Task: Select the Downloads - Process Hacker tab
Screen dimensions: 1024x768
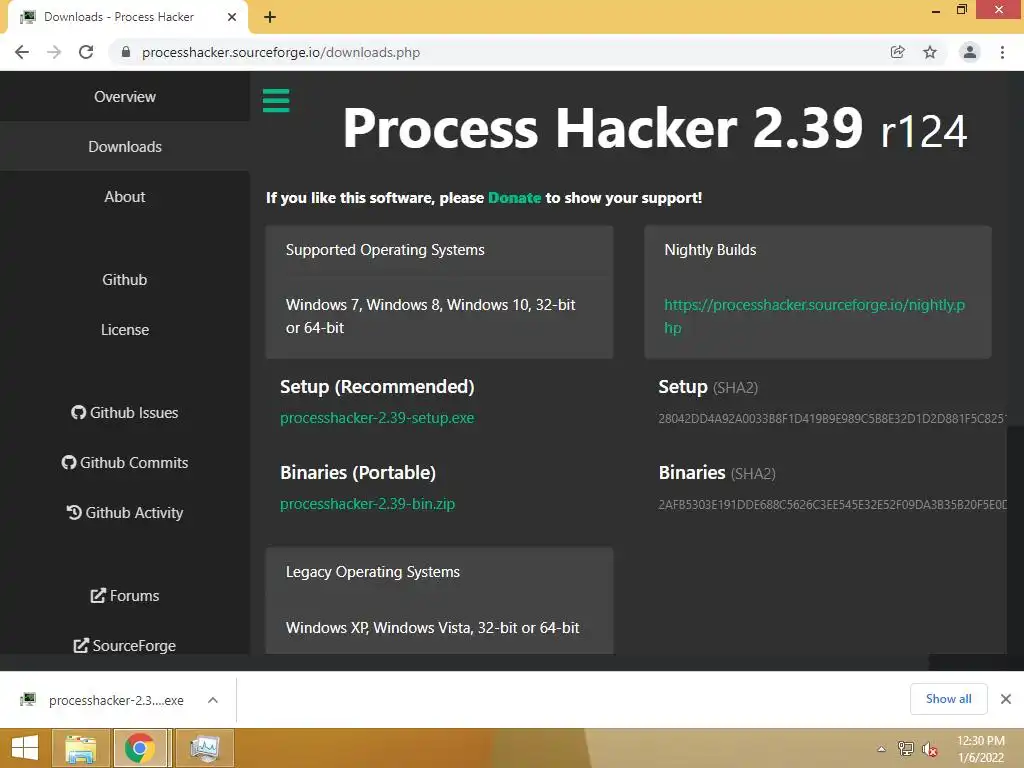Action: [127, 17]
